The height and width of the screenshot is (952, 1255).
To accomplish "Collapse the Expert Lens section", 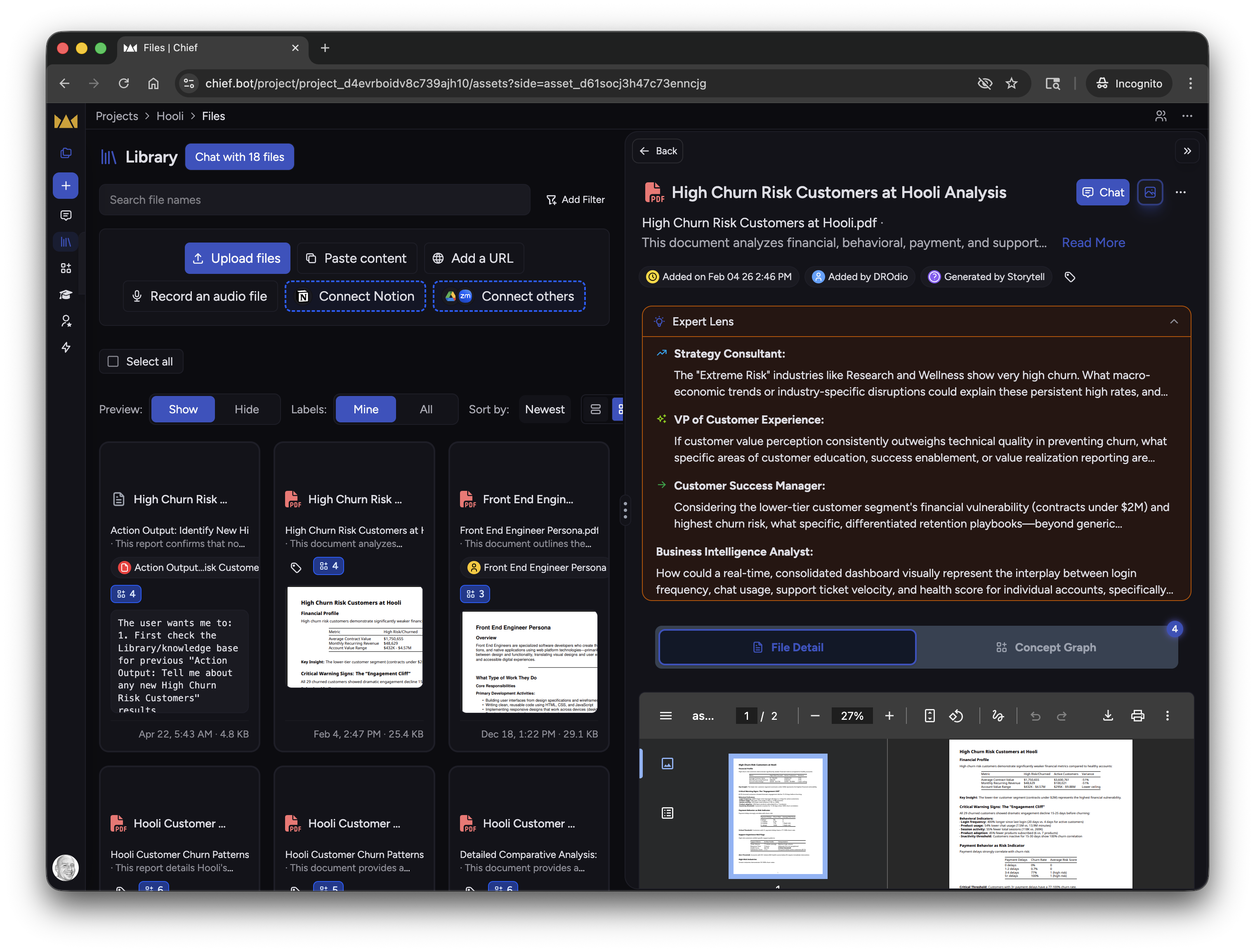I will point(1173,322).
